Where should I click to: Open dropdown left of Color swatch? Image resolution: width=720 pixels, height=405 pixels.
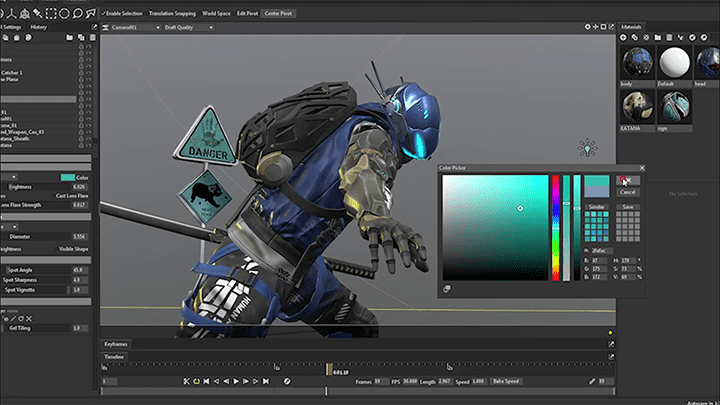coord(9,177)
